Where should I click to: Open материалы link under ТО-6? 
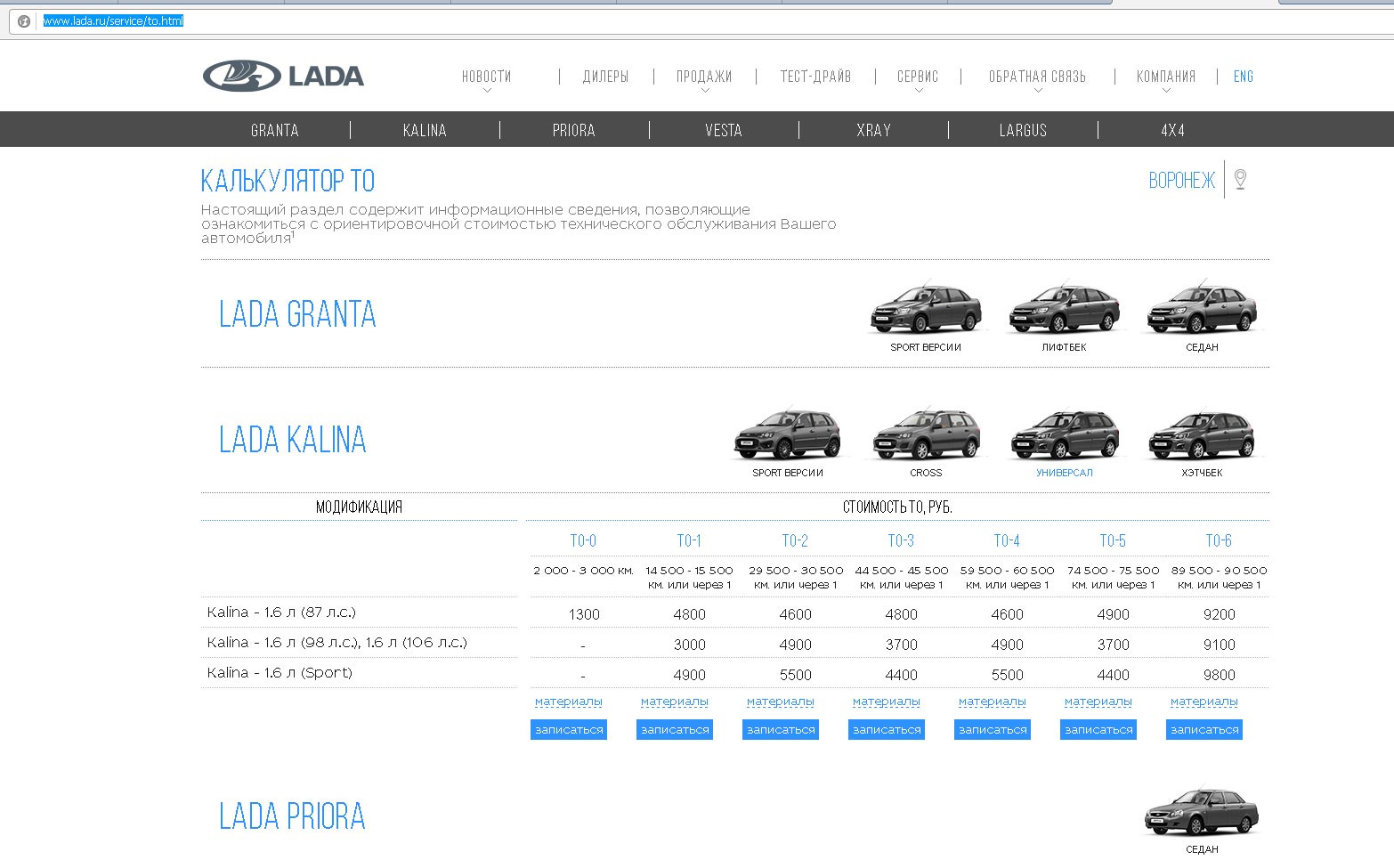click(1204, 702)
